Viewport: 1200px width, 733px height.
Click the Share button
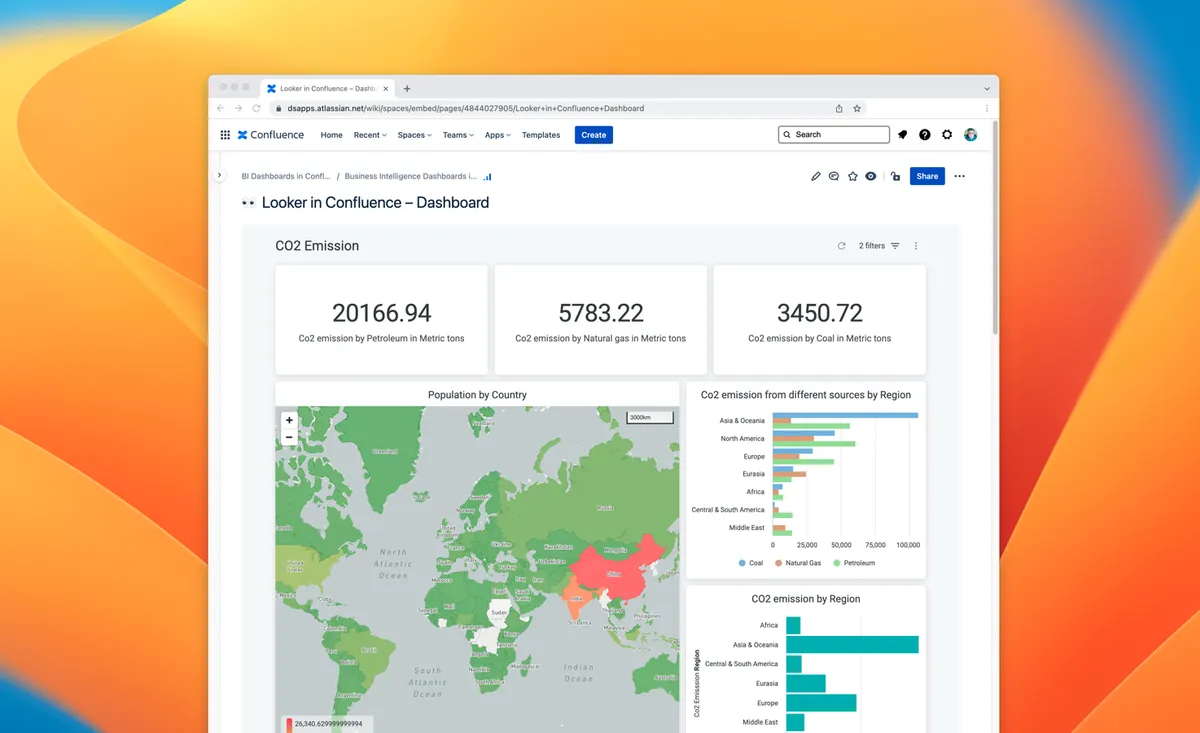coord(927,176)
